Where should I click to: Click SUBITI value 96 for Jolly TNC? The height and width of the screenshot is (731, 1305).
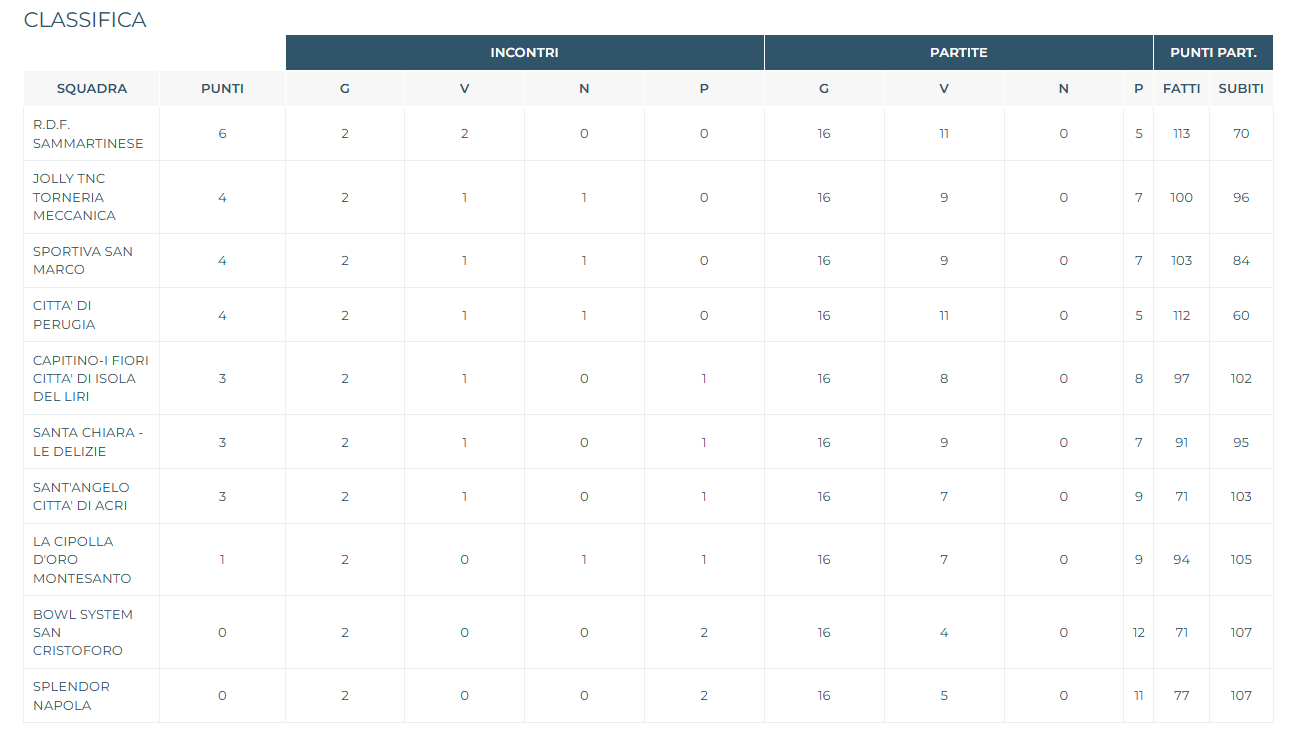1241,197
